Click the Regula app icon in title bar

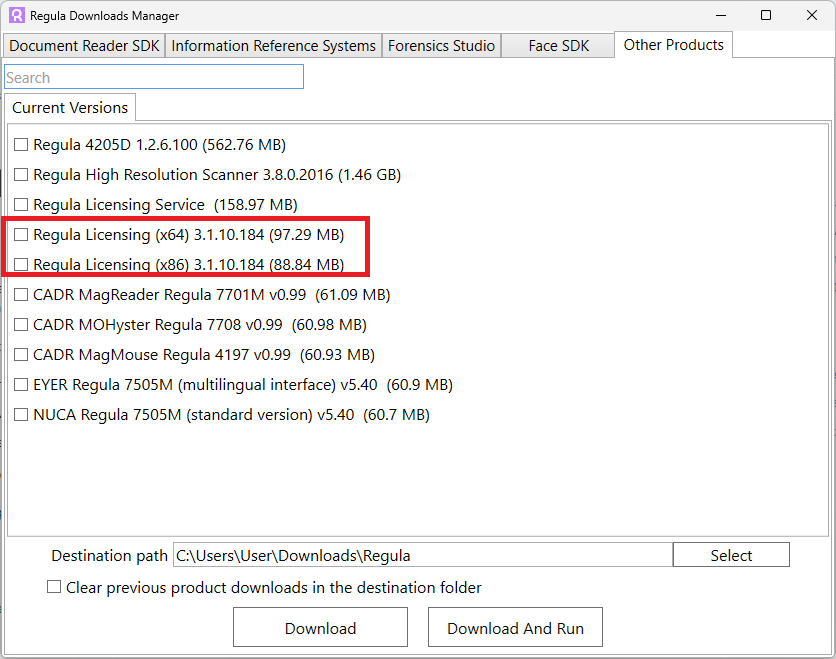[x=17, y=15]
